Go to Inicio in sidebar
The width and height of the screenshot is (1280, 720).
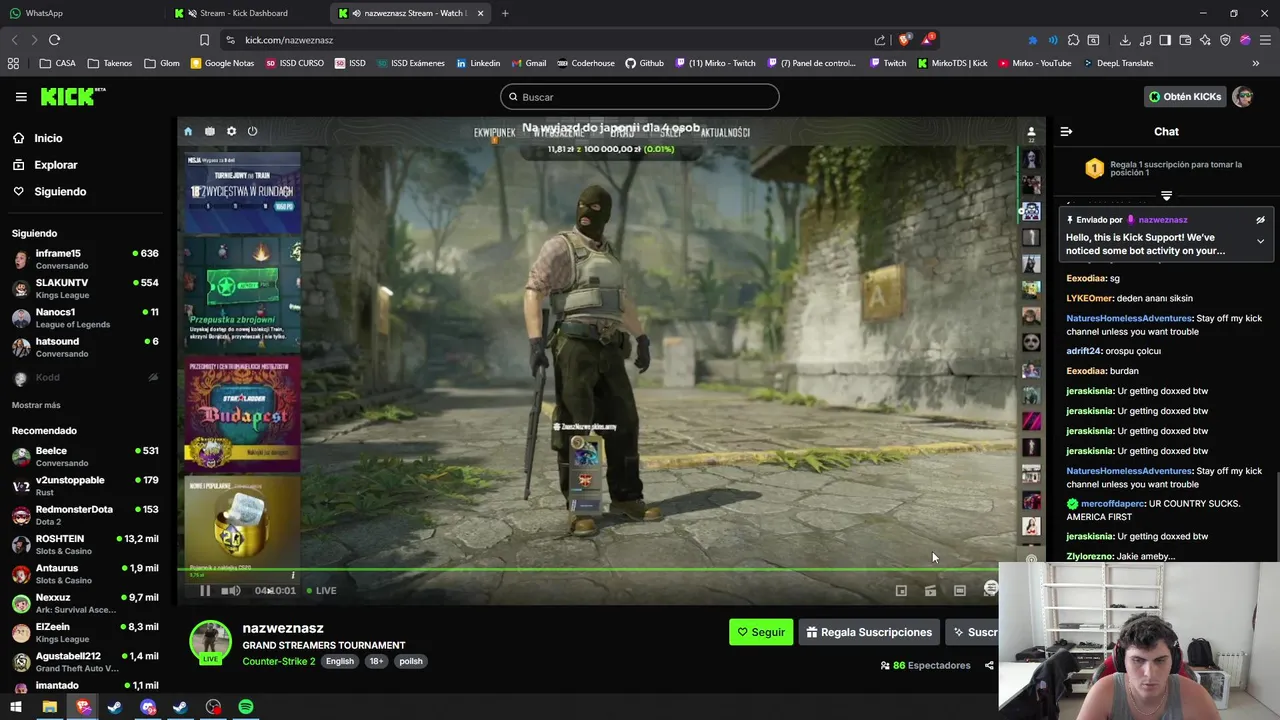[x=48, y=138]
